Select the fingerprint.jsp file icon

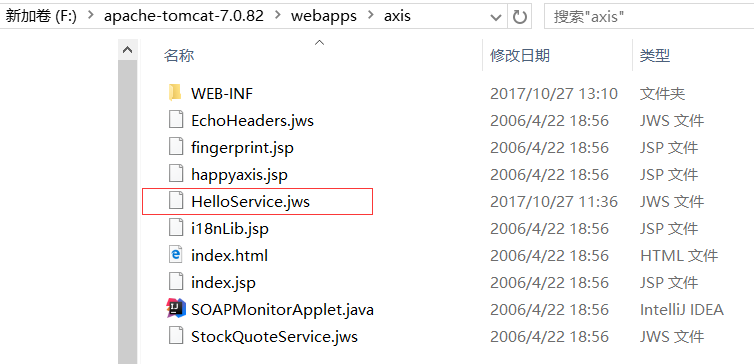[x=176, y=147]
